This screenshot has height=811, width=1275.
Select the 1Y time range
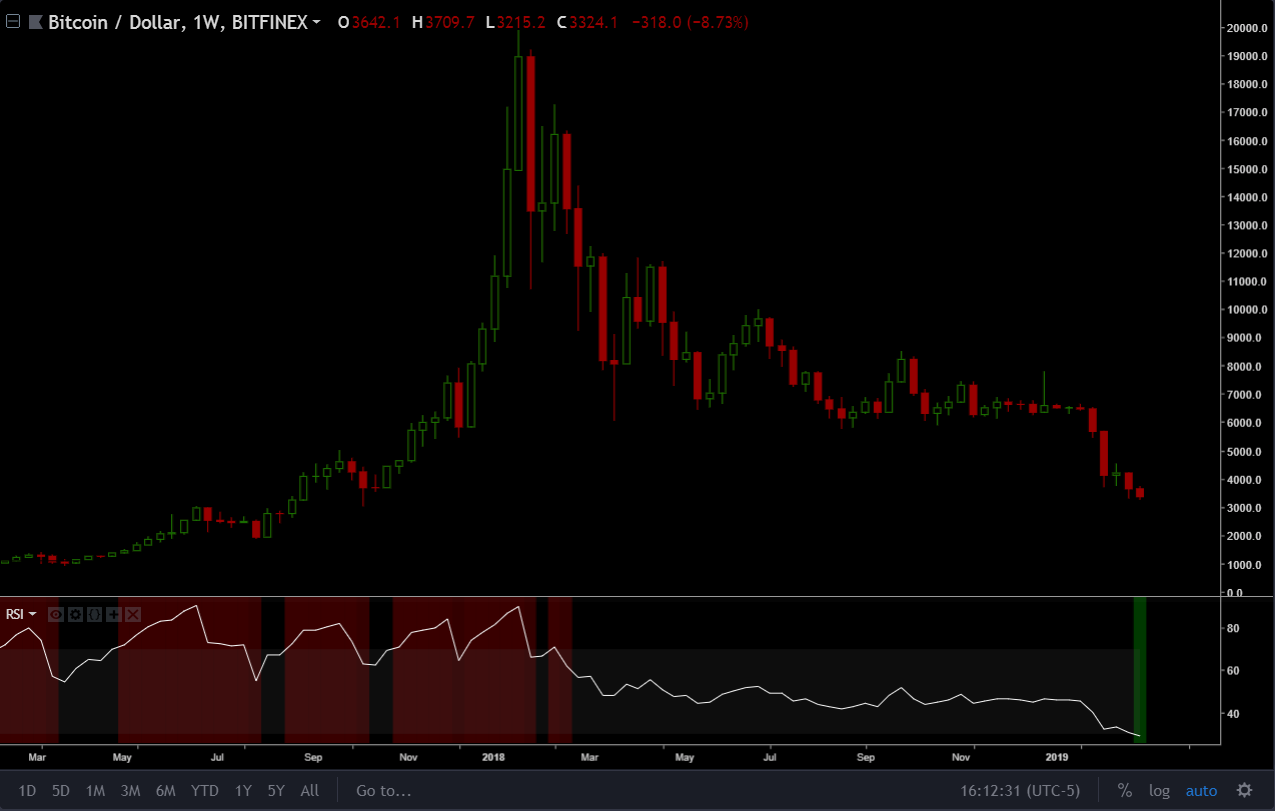pyautogui.click(x=243, y=791)
